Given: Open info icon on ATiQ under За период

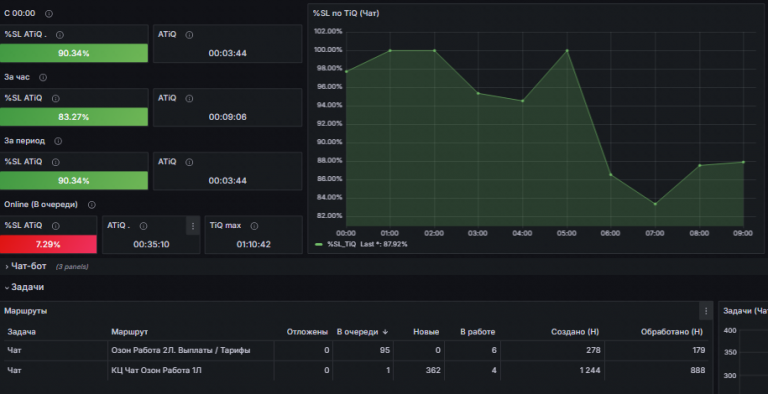Looking at the screenshot, I should (x=189, y=162).
